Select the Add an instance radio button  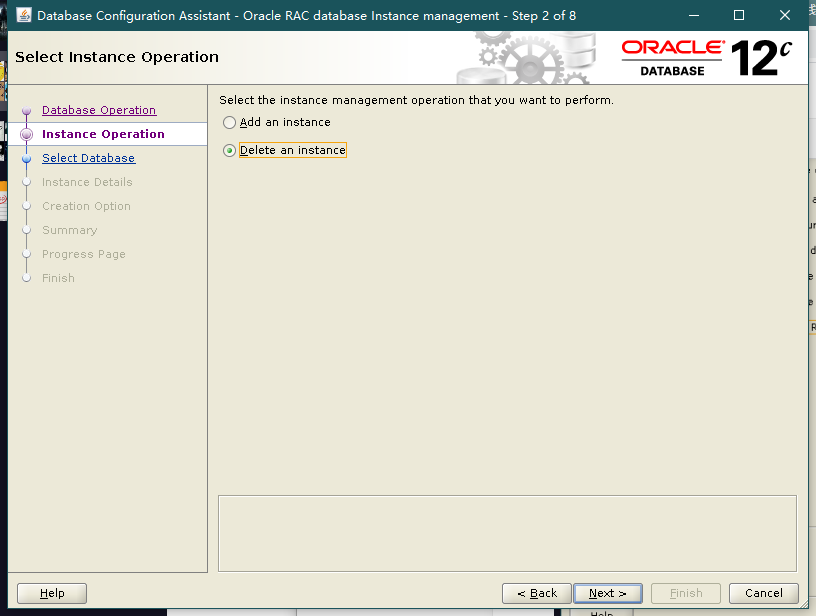(x=230, y=122)
